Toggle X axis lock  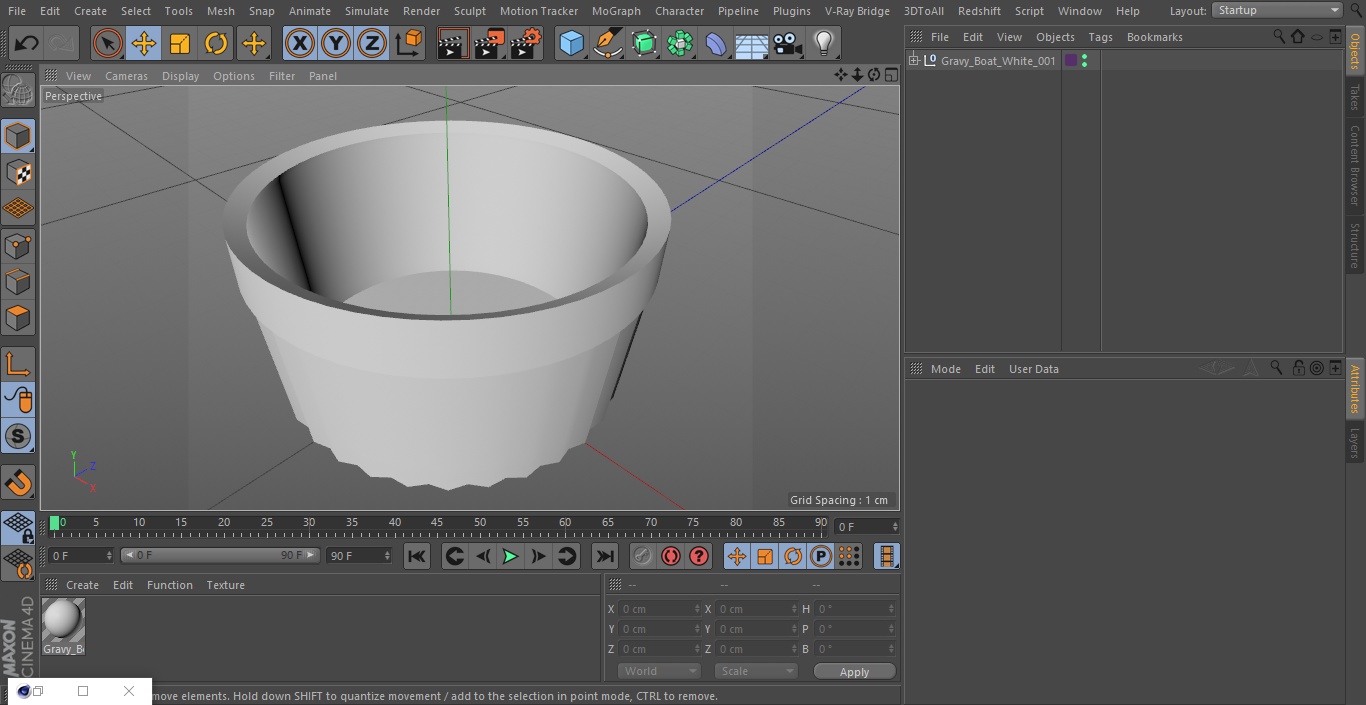[x=299, y=43]
